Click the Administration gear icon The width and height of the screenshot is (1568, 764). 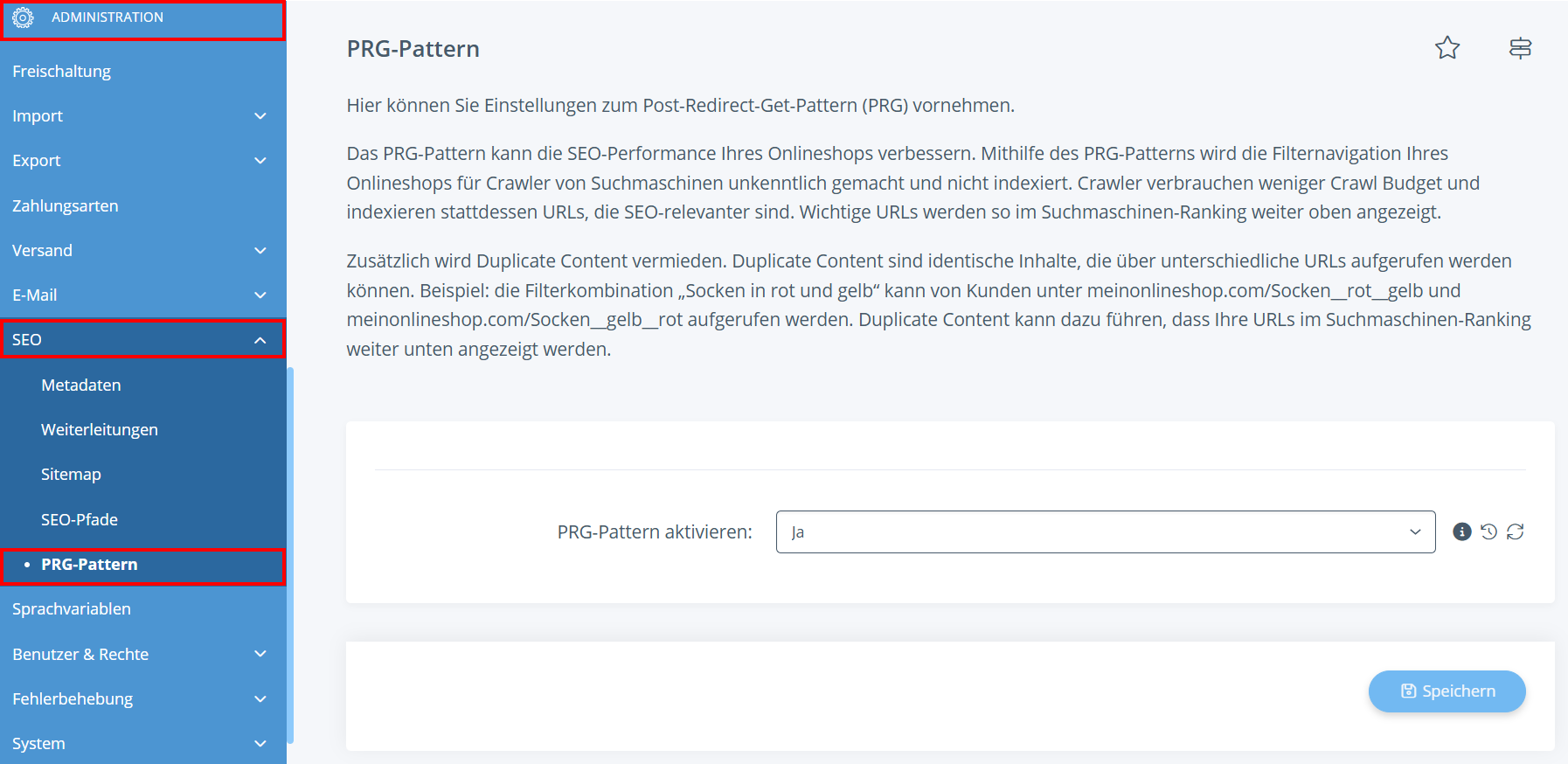23,17
